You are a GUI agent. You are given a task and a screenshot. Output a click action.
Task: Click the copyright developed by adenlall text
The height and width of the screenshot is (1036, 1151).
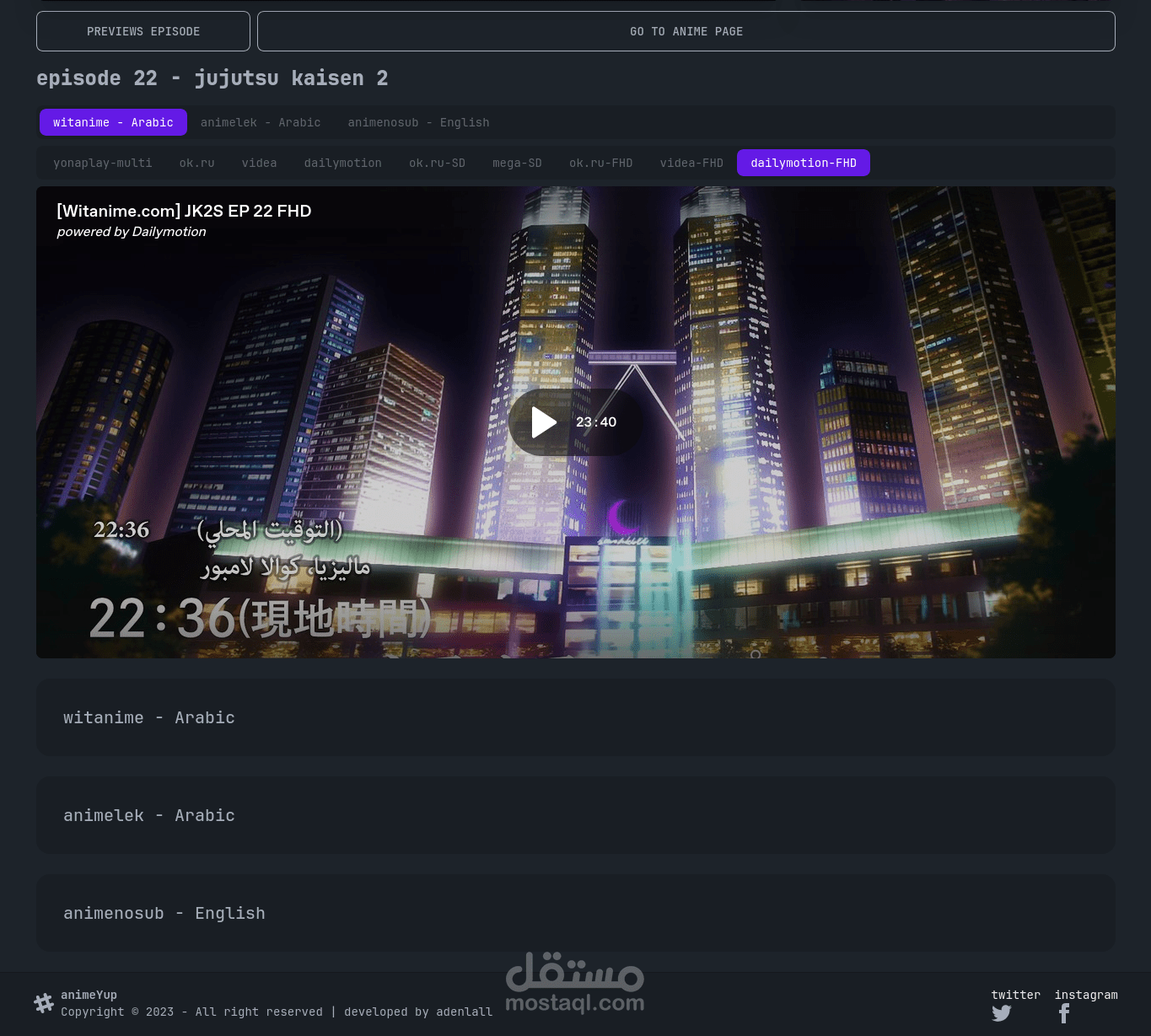[277, 1012]
